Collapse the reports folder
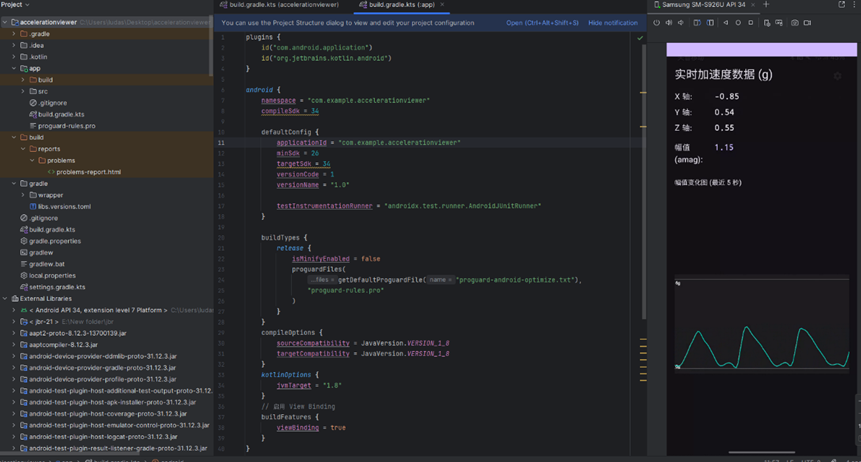Image resolution: width=861 pixels, height=462 pixels. tap(23, 149)
